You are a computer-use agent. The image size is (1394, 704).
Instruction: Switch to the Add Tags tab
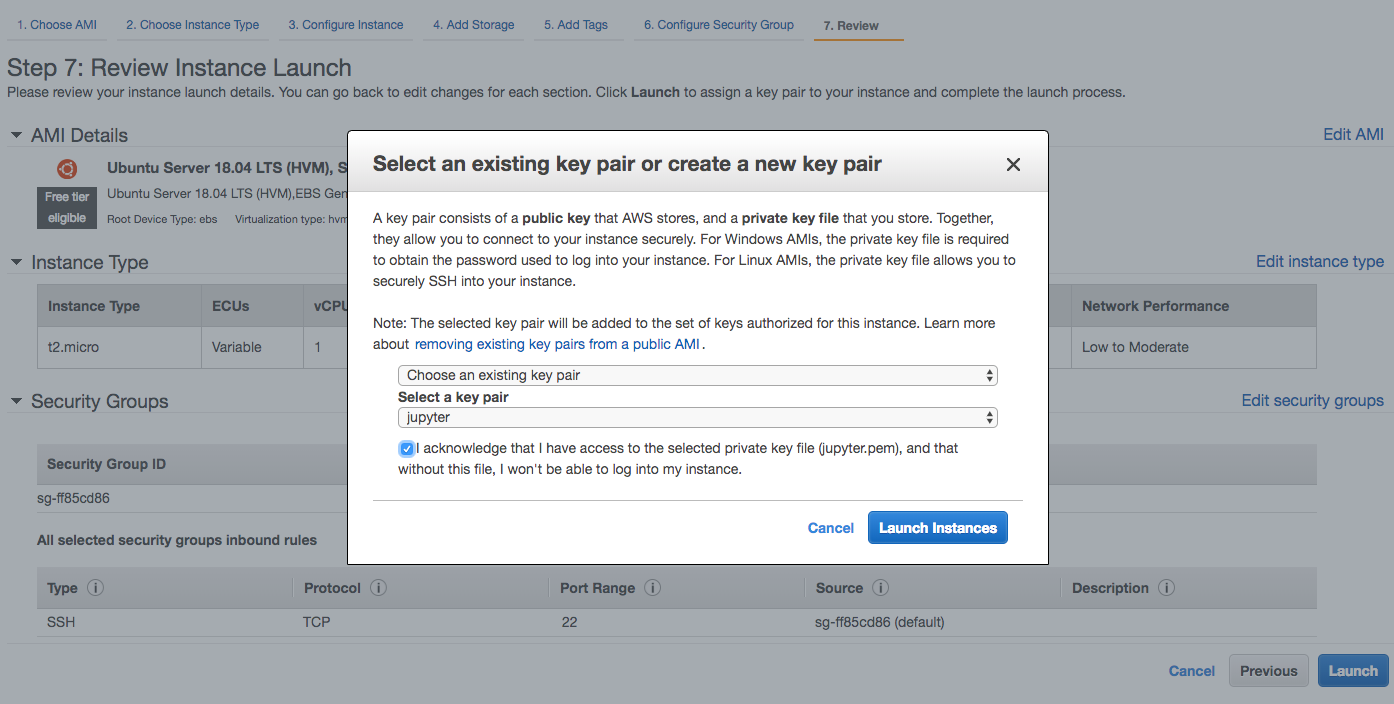pyautogui.click(x=578, y=24)
